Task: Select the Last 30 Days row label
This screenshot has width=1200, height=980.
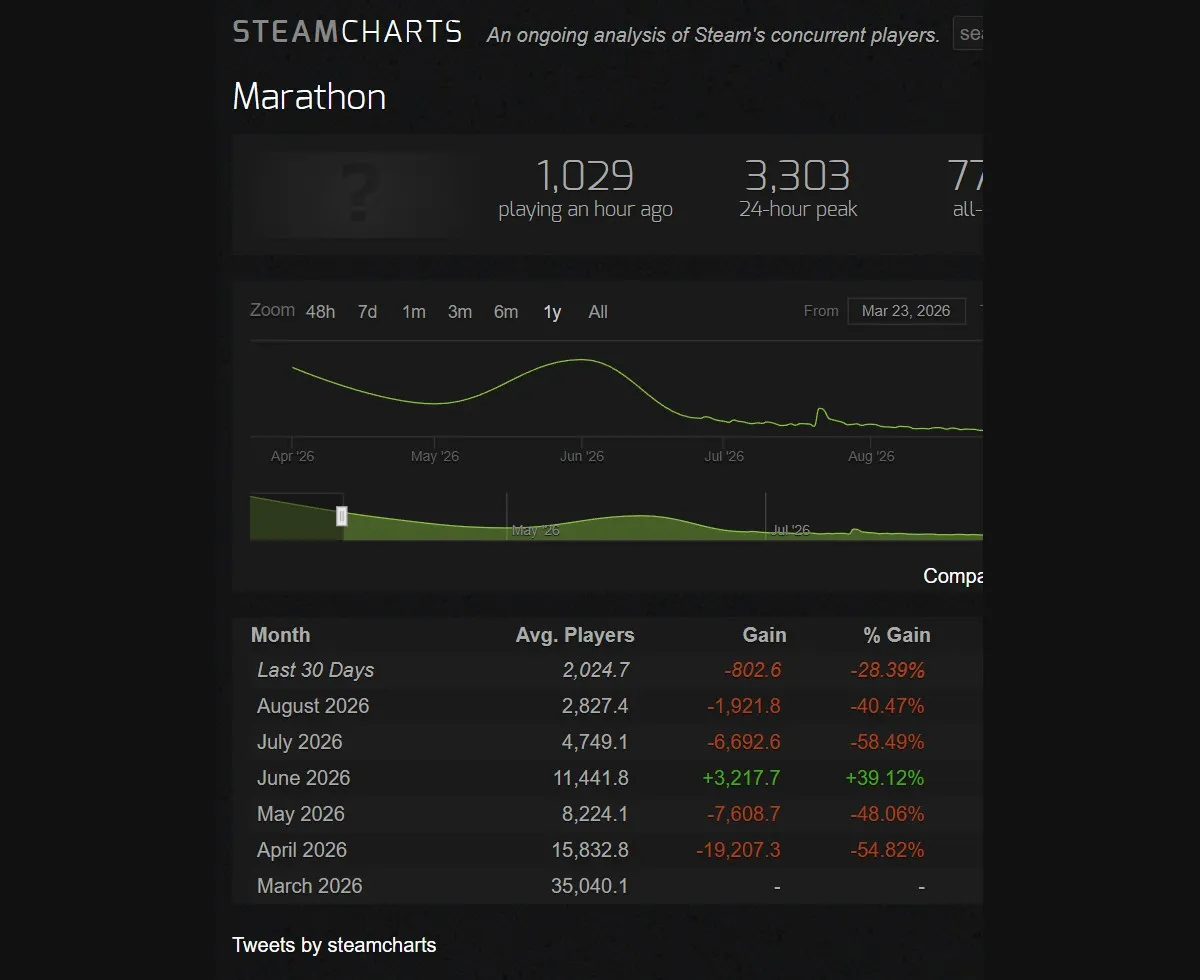Action: pyautogui.click(x=316, y=670)
